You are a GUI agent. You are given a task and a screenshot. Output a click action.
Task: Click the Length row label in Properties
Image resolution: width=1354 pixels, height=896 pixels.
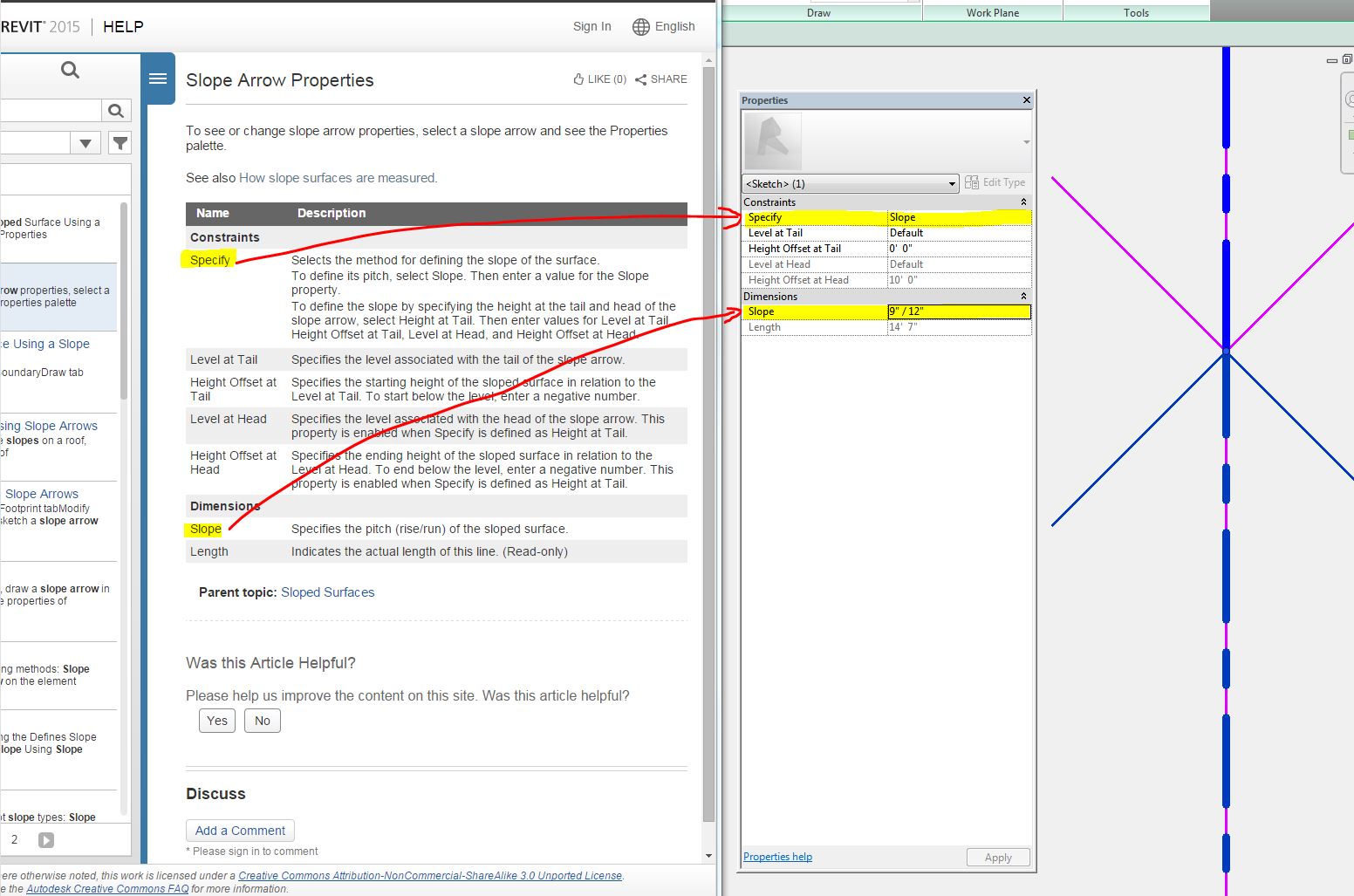point(764,327)
